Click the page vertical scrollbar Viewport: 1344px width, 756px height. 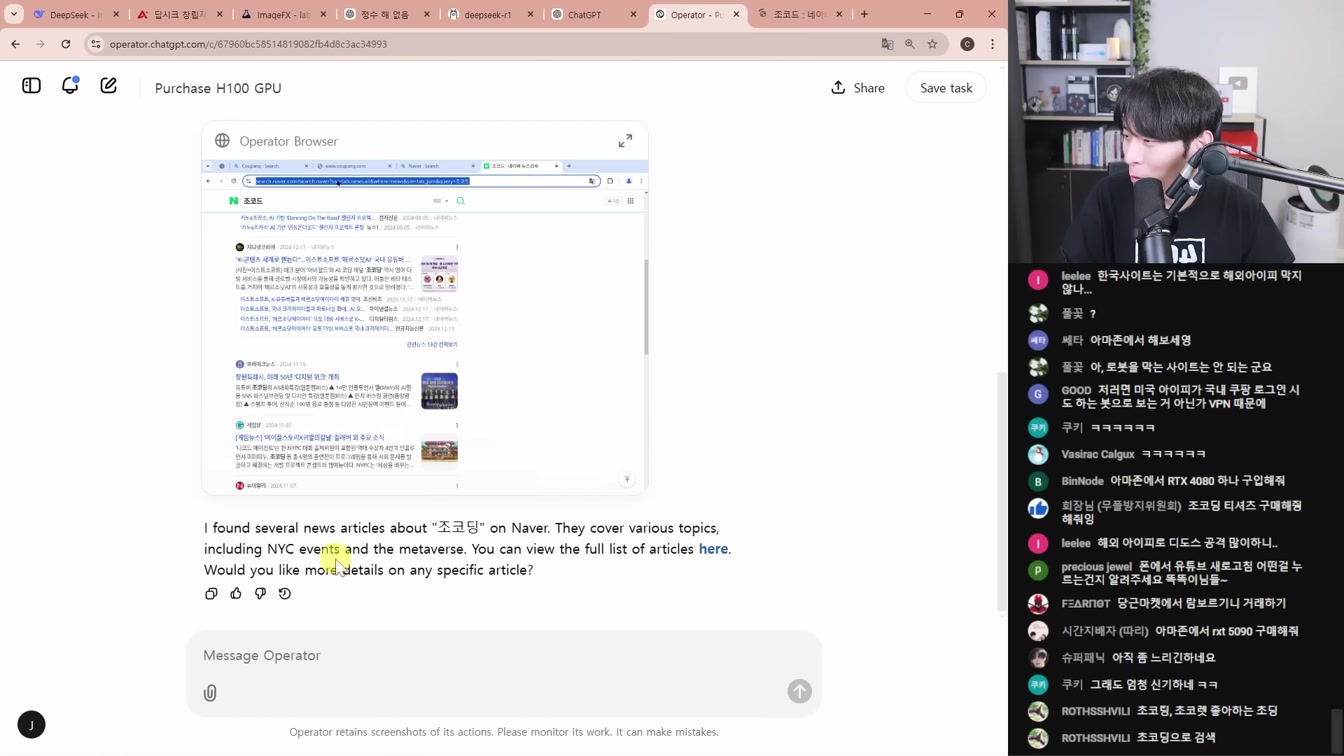pos(1002,490)
